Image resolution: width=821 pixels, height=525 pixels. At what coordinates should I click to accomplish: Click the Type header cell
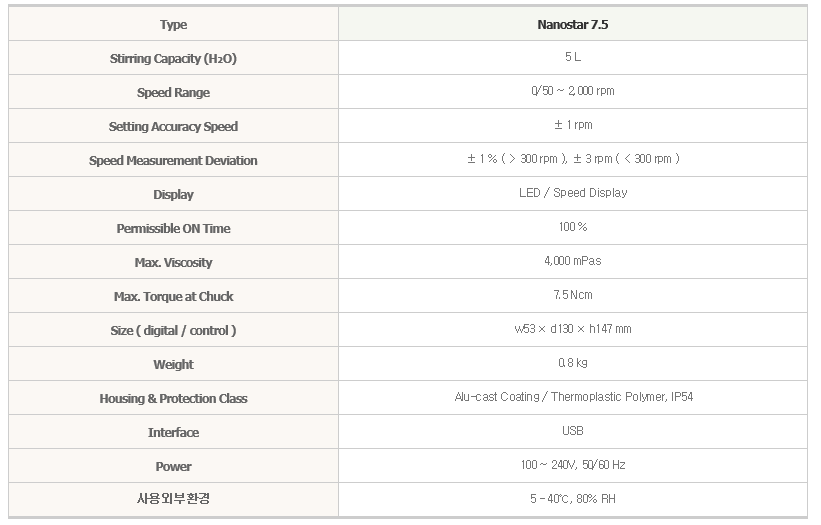[x=173, y=24]
